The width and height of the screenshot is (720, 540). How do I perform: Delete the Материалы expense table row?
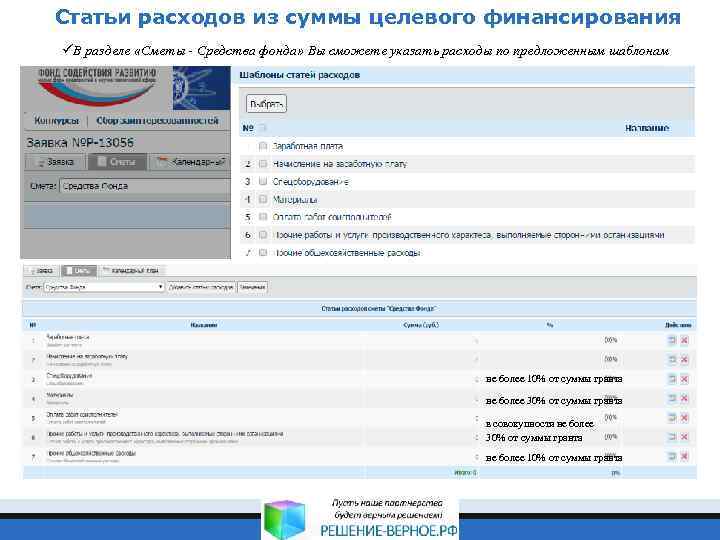click(x=684, y=398)
